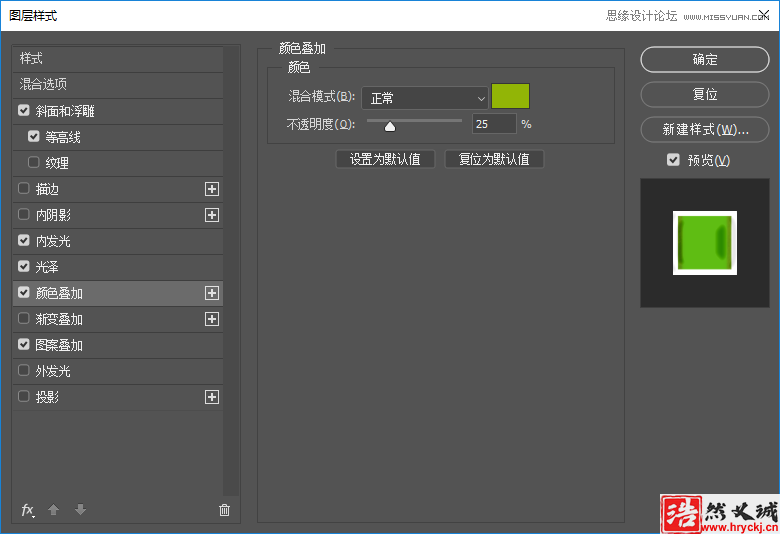Viewport: 780px width, 534px height.
Task: Add another Inner Shadow (内阴影) with plus icon
Action: tap(212, 215)
